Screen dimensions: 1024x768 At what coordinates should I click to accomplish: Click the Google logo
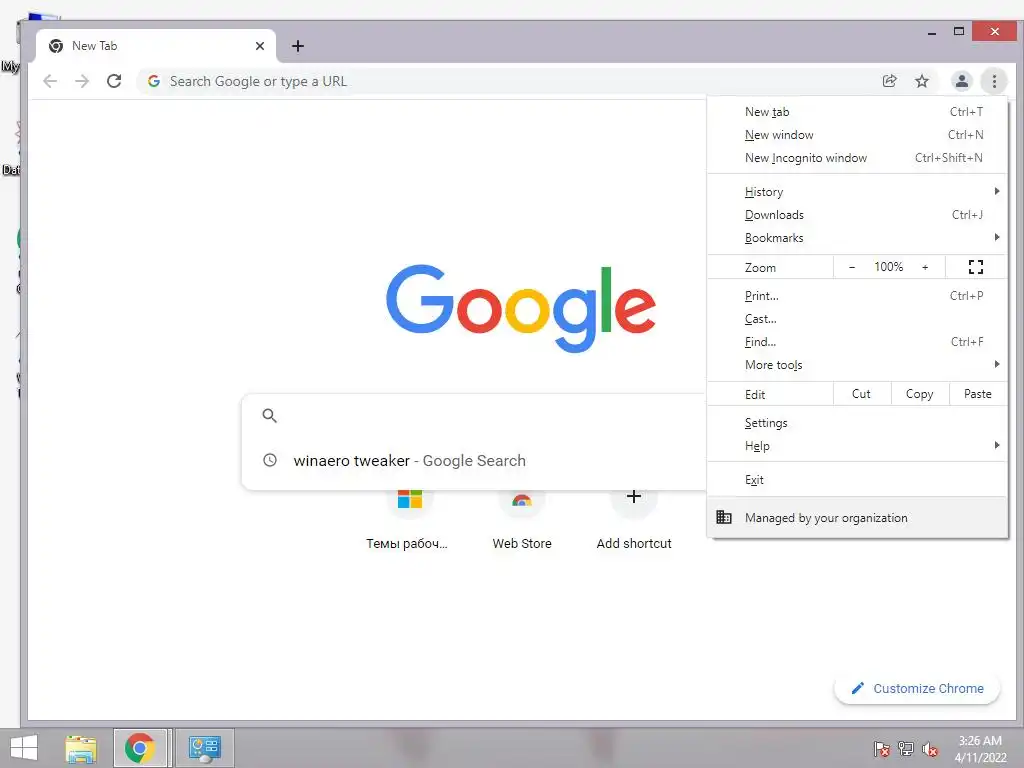click(520, 307)
